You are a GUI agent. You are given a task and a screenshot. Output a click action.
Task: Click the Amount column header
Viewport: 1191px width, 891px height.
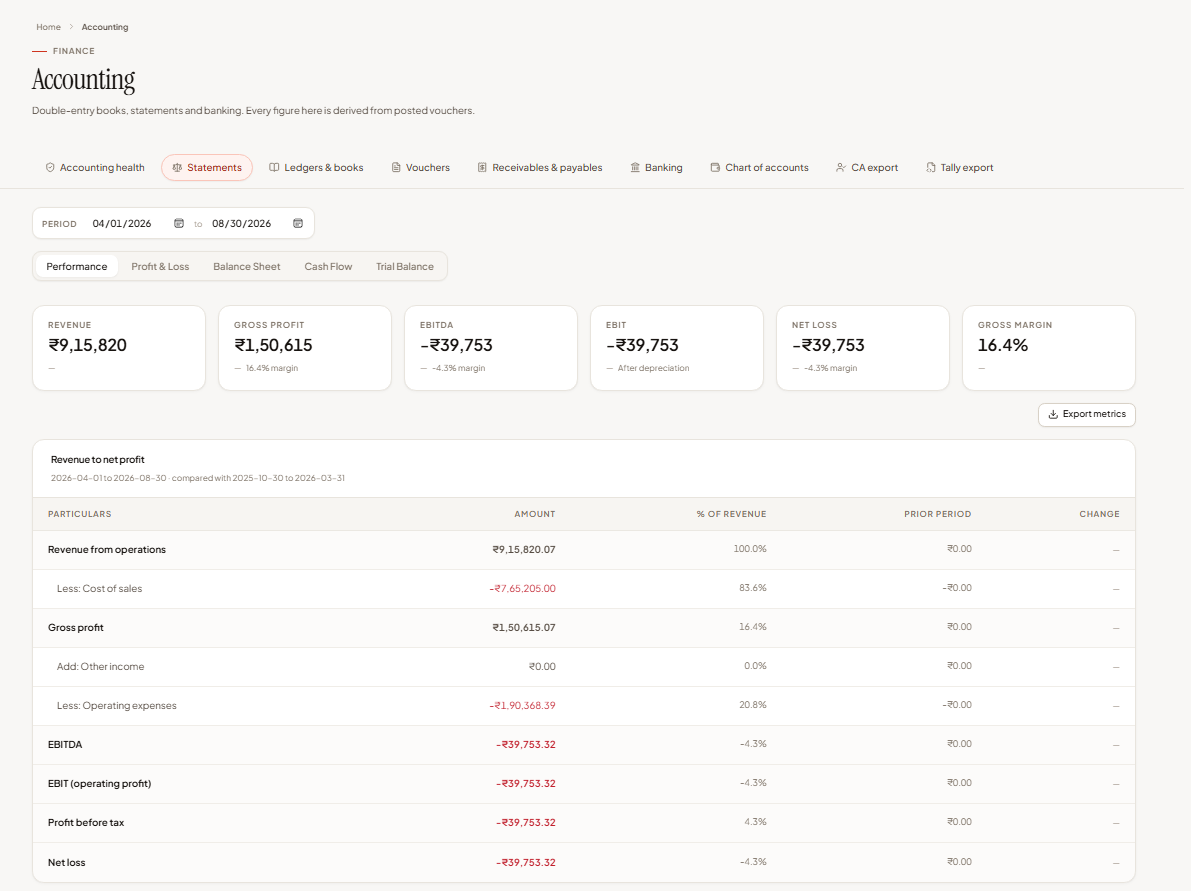535,514
